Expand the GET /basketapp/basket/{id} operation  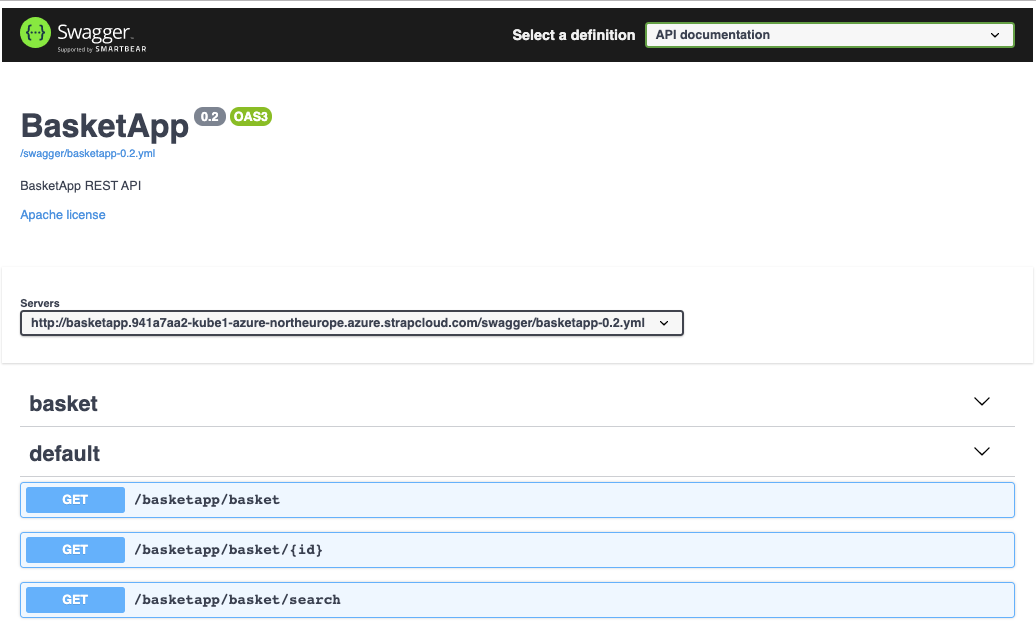click(75, 550)
